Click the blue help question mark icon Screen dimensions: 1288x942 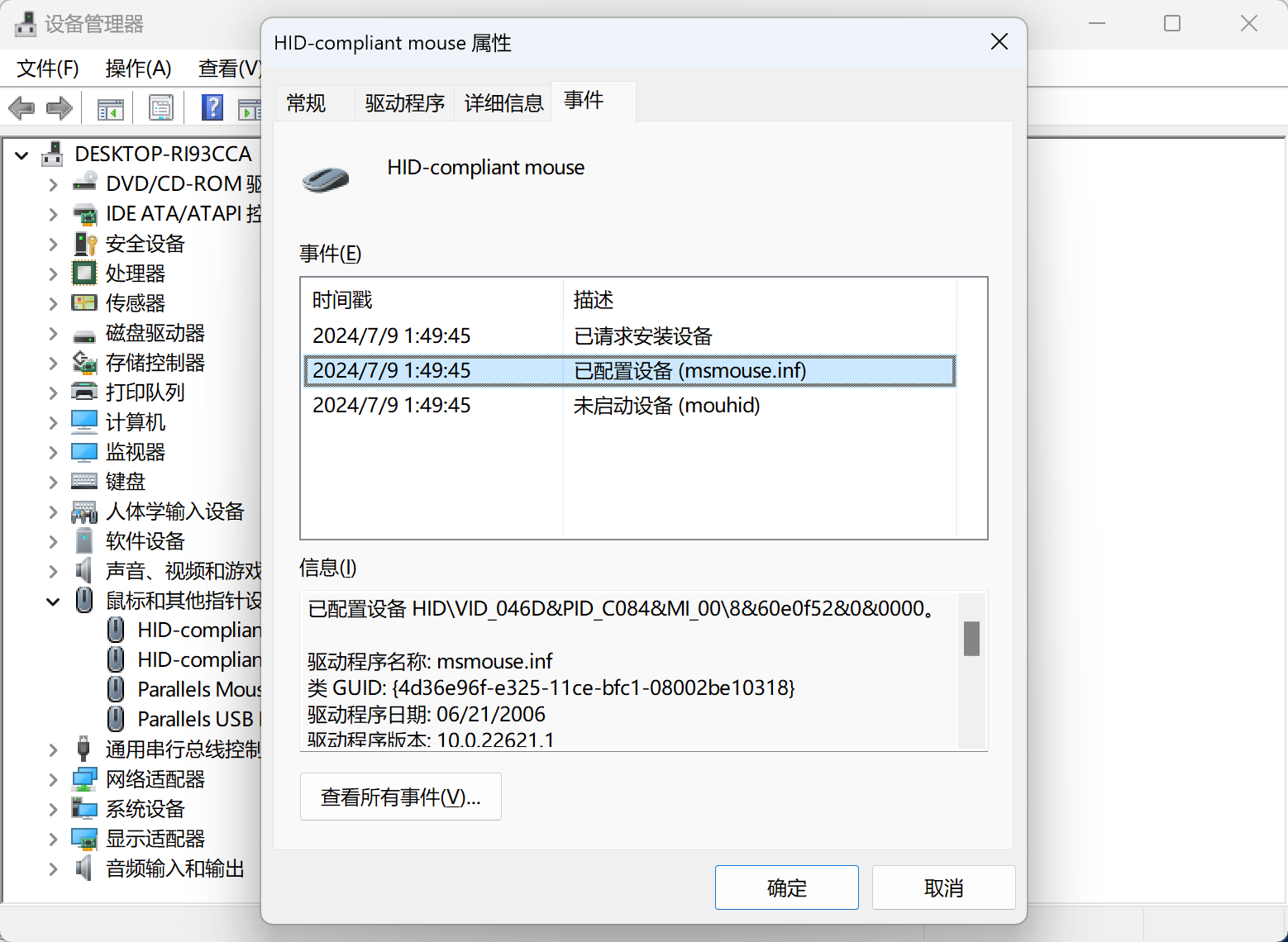[x=212, y=107]
